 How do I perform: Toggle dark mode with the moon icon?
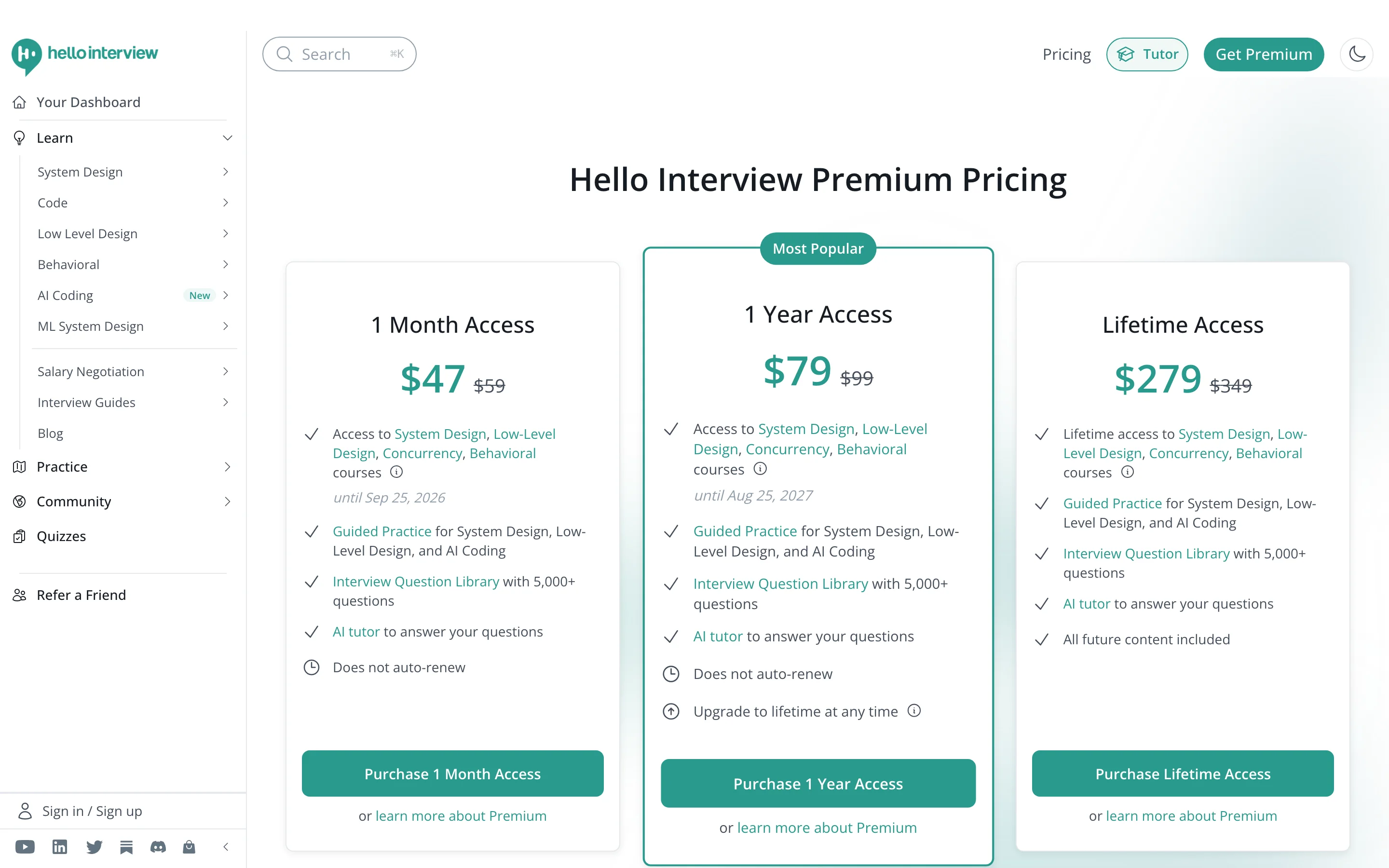click(x=1357, y=54)
